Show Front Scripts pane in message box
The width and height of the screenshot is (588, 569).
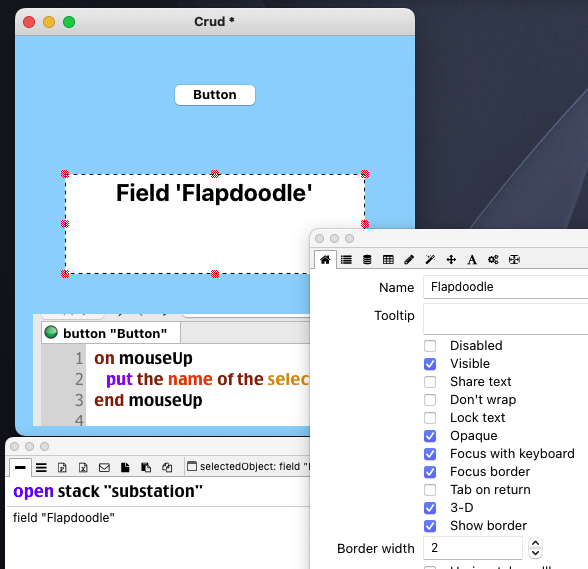pos(125,467)
